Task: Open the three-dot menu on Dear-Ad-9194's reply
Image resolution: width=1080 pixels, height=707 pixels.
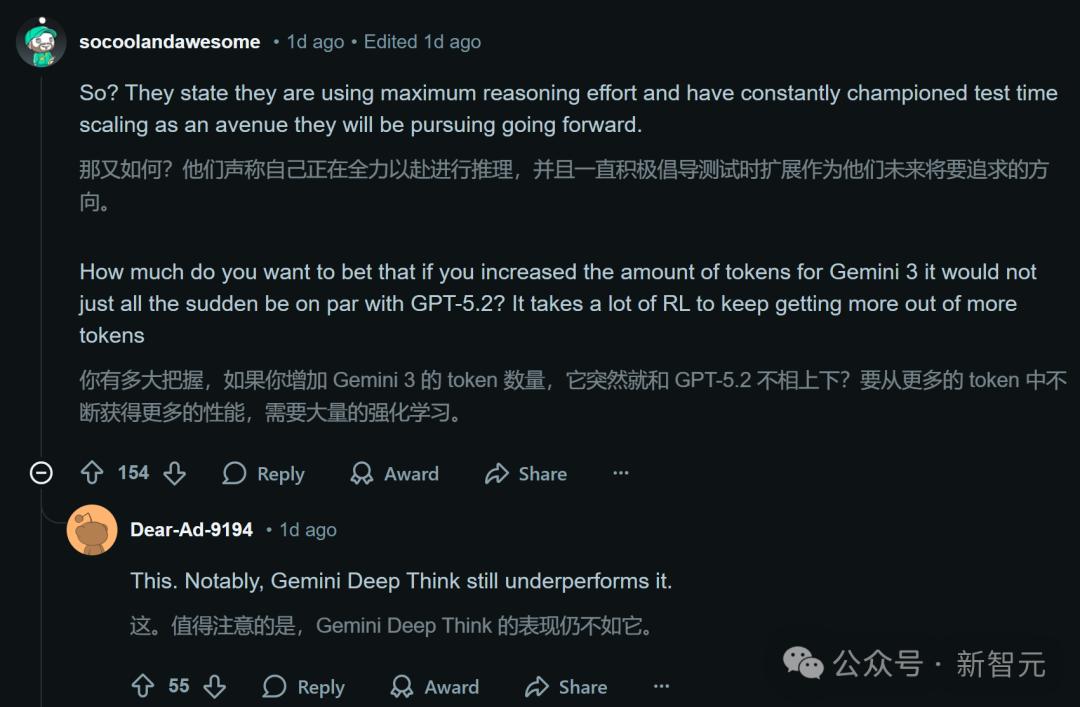Action: [661, 687]
